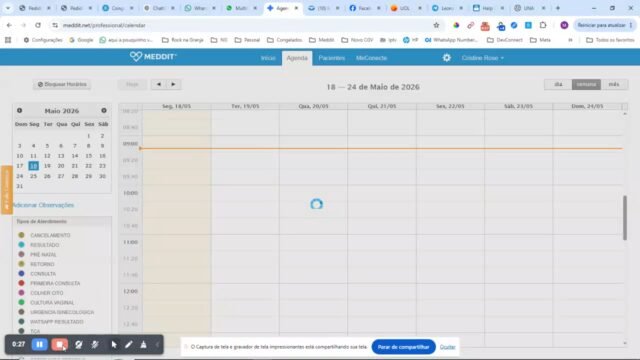Image resolution: width=640 pixels, height=360 pixels.
Task: Open the Adicionar Observações link
Action: pos(43,205)
